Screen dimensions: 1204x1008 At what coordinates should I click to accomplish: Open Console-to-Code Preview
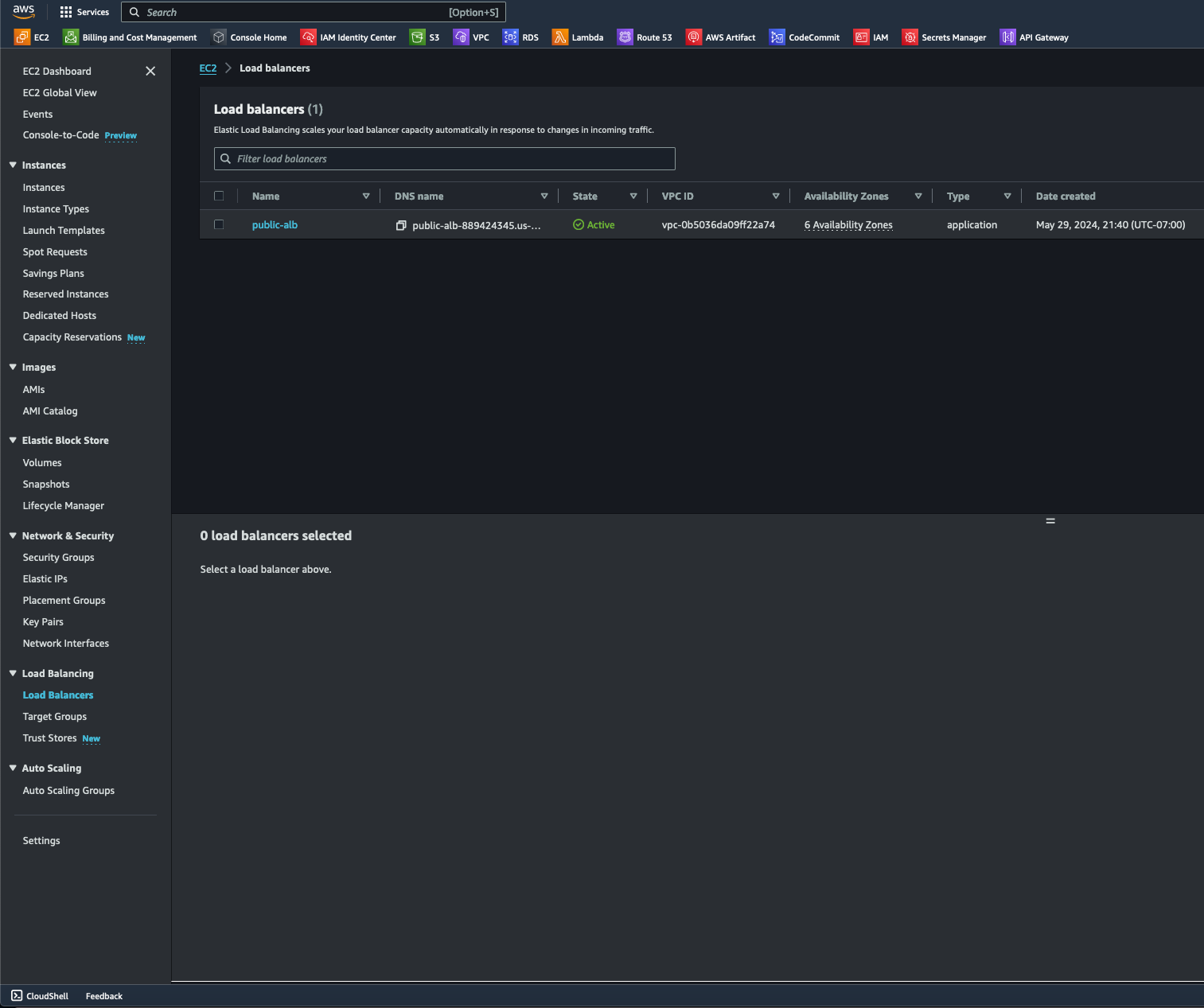point(80,135)
